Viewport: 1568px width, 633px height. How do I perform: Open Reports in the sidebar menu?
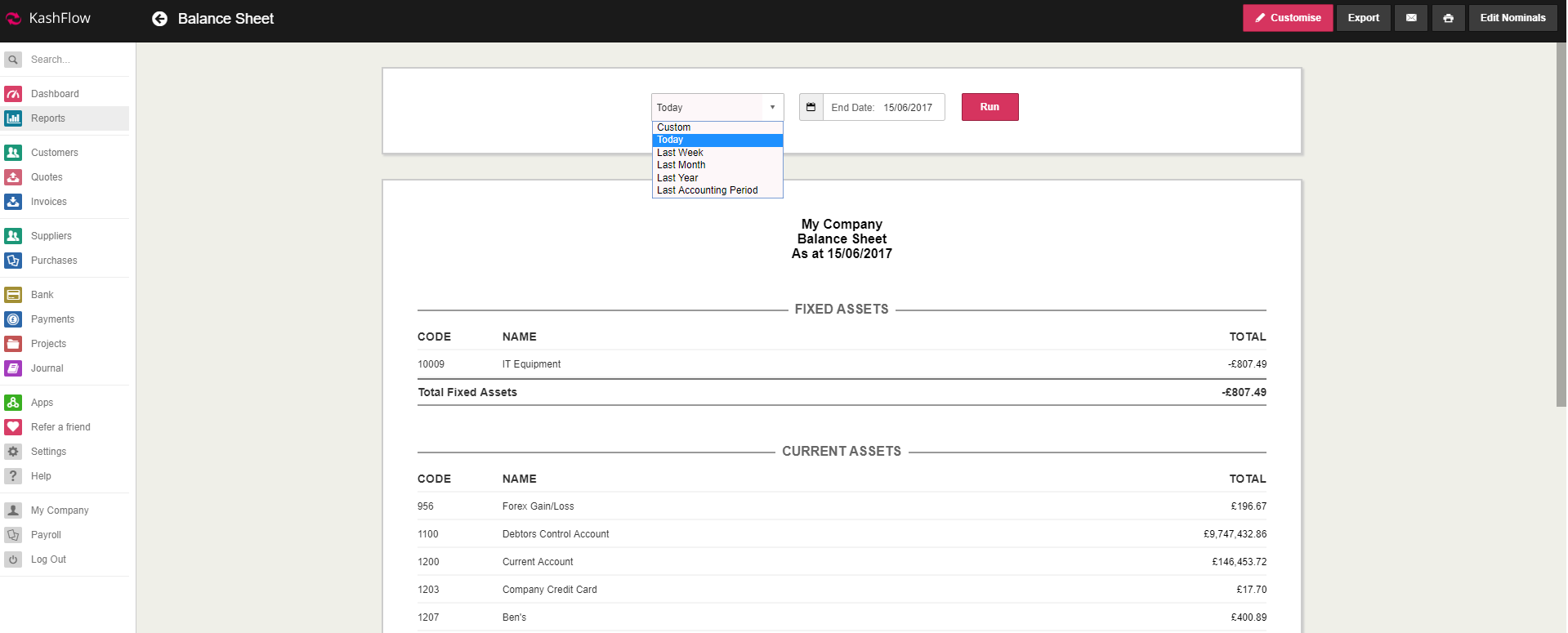[x=48, y=118]
